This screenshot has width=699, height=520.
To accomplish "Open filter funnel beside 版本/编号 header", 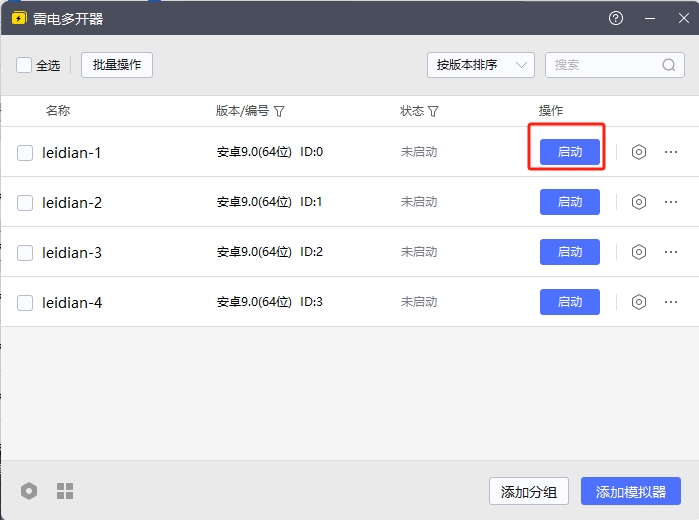I will [279, 111].
